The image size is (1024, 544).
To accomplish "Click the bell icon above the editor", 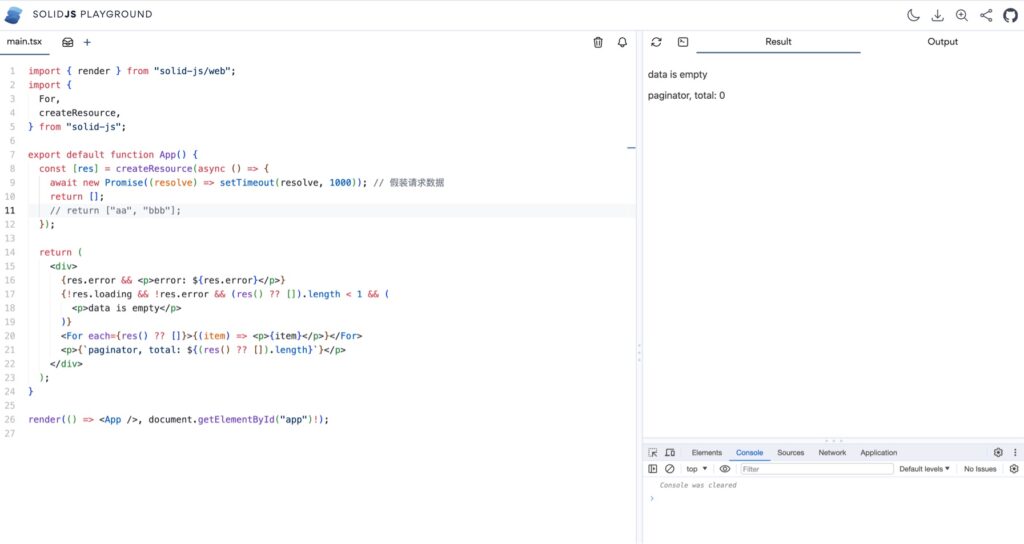I will [622, 42].
